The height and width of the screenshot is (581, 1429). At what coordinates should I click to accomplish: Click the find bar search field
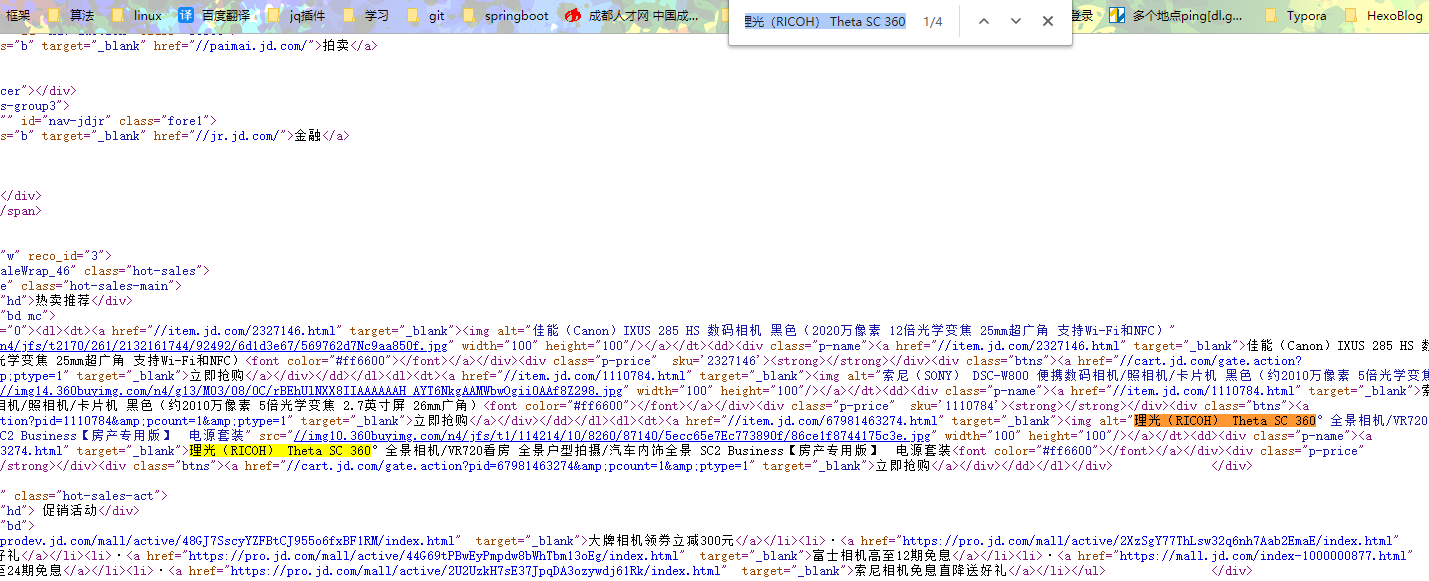[826, 21]
